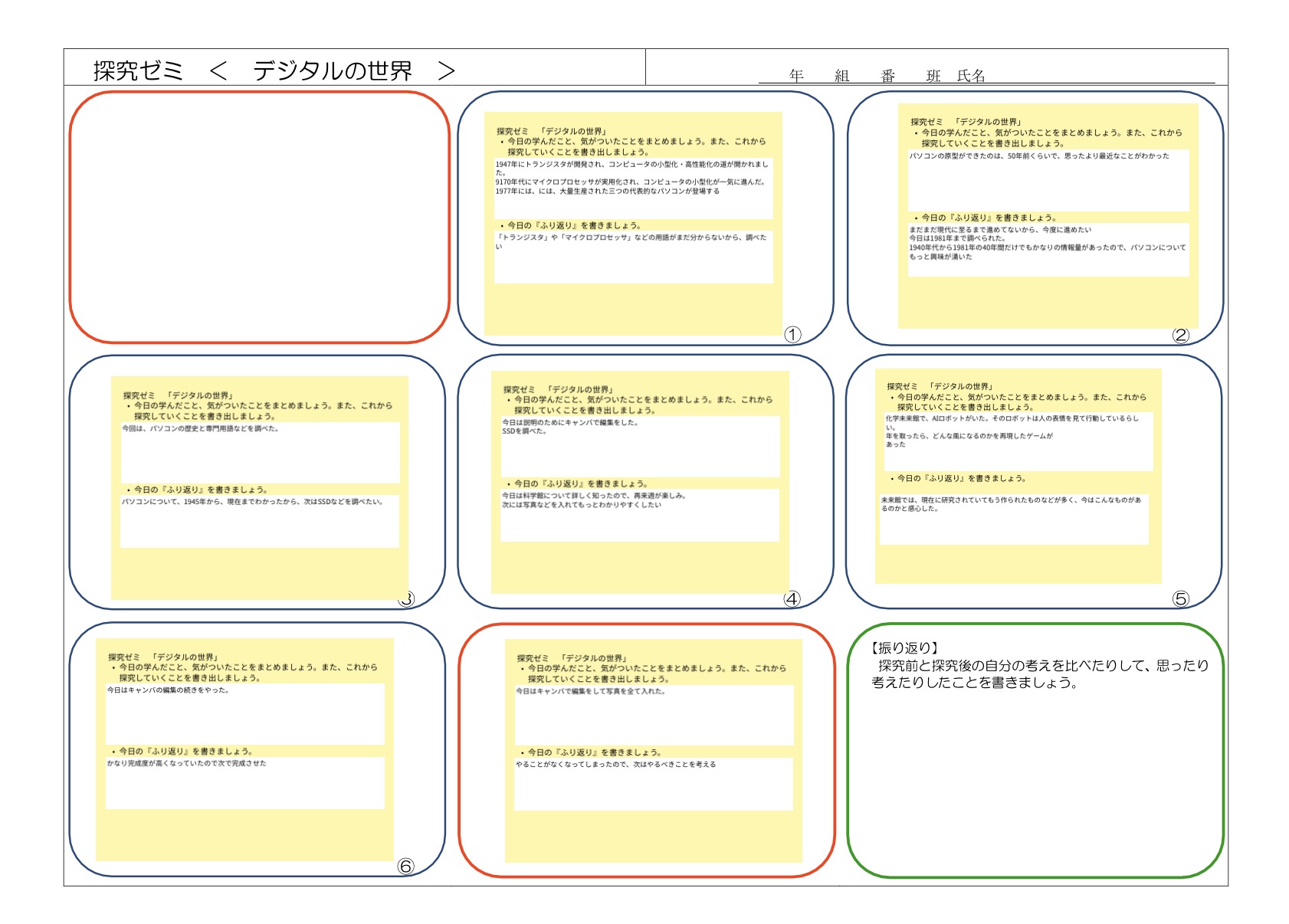Click the circled number ⑥ marker

[x=405, y=866]
